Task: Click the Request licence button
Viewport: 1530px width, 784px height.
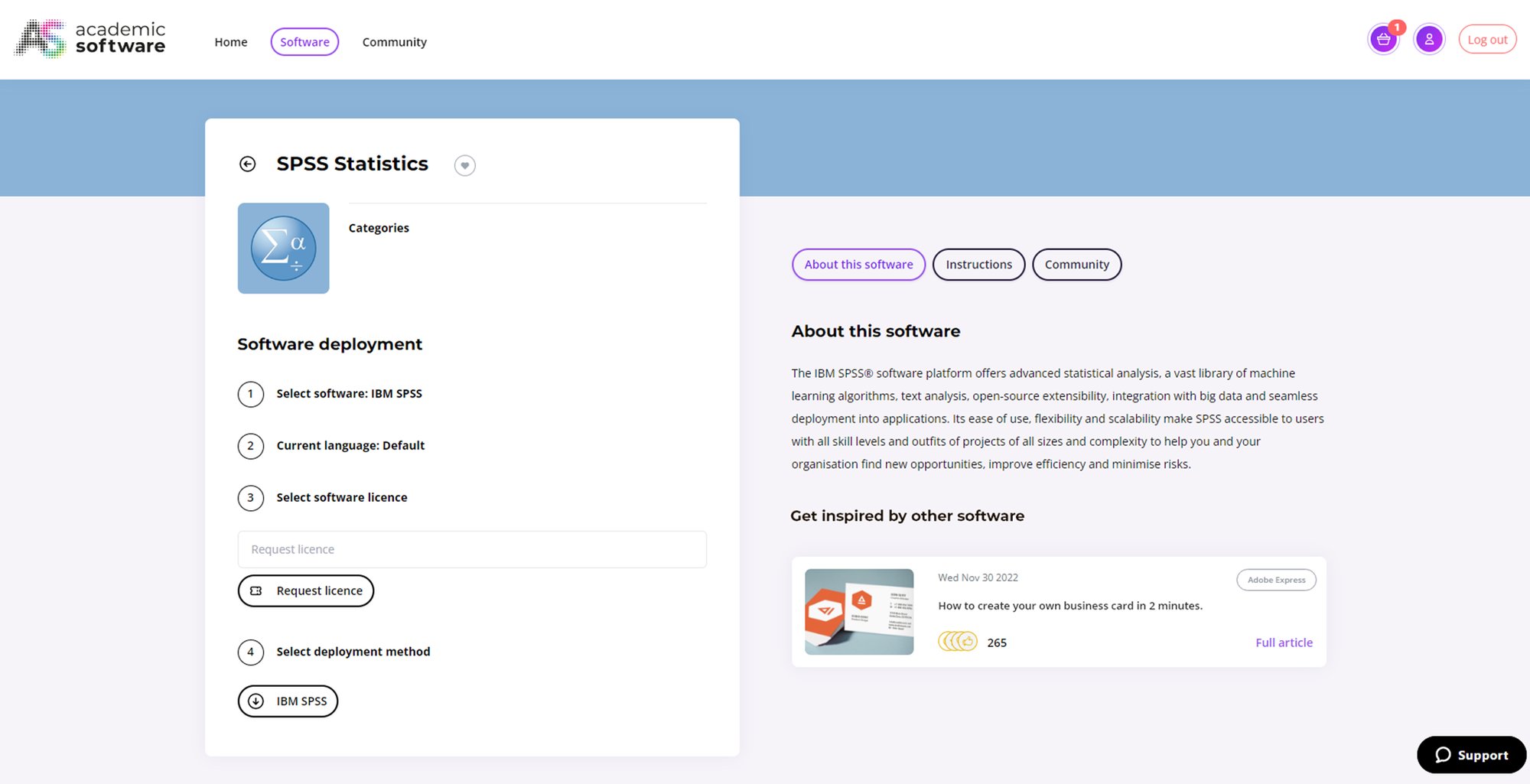Action: (305, 590)
